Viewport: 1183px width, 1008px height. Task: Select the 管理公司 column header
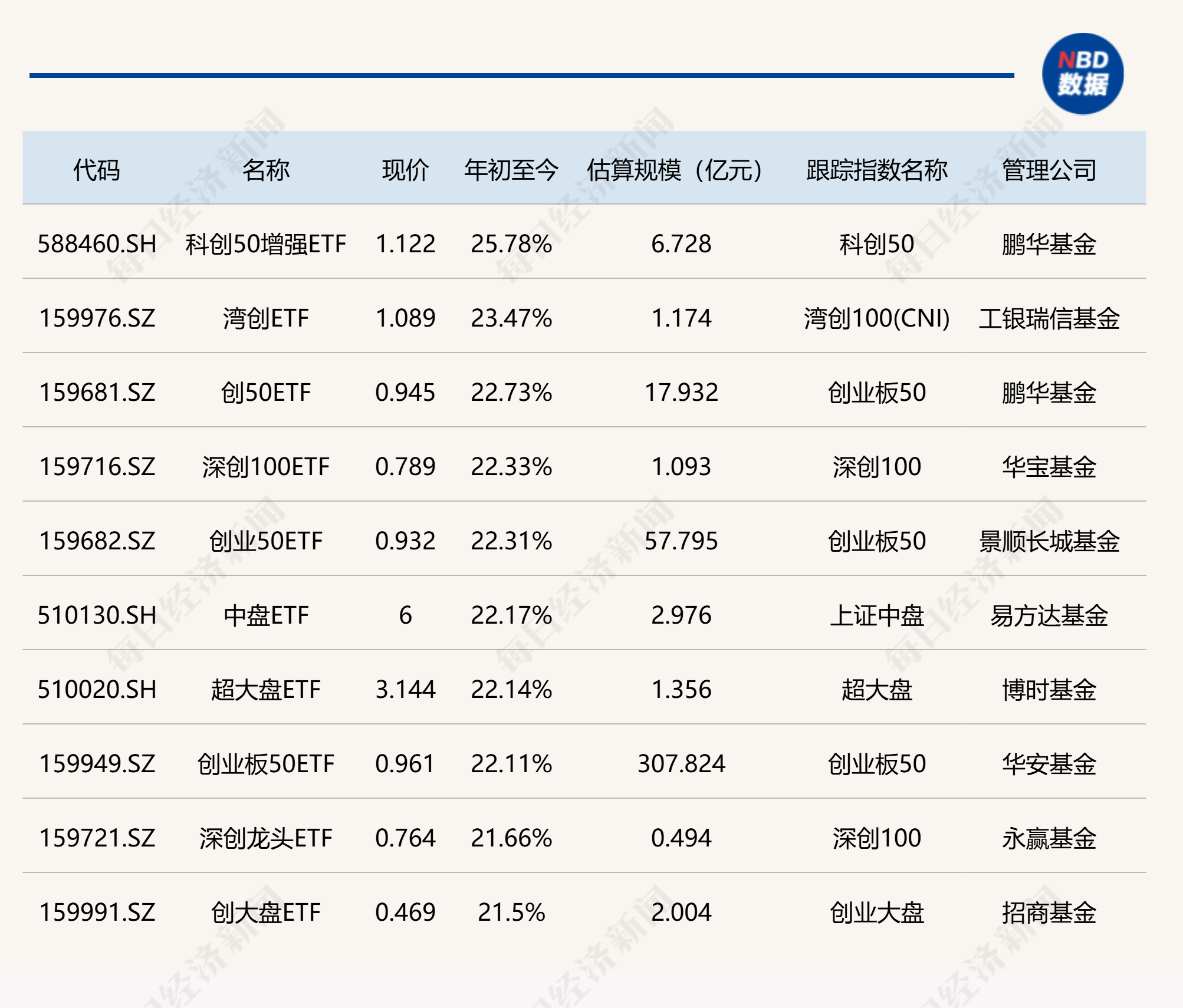pyautogui.click(x=1050, y=169)
